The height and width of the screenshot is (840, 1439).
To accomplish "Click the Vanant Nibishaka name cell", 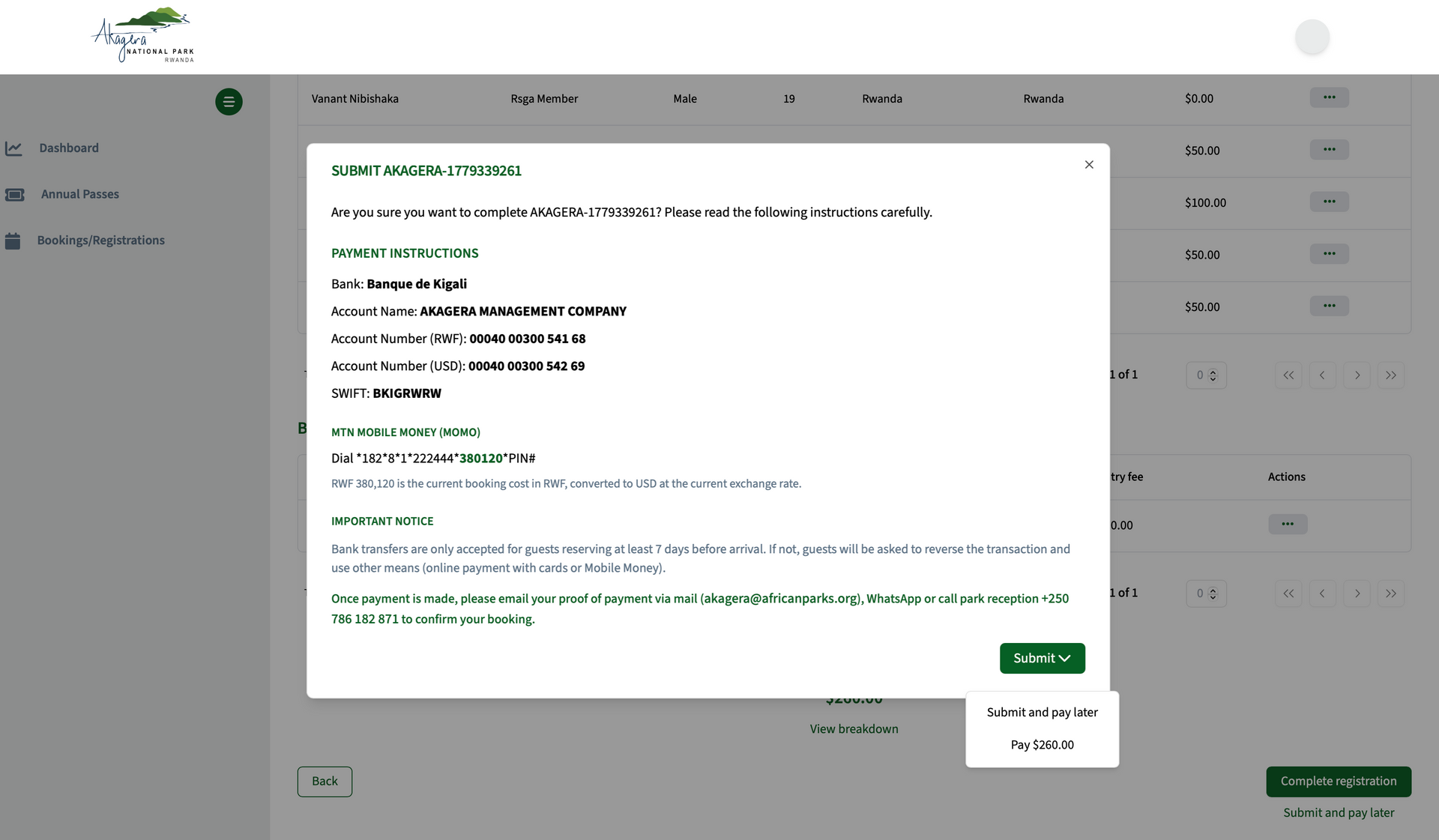I will [x=355, y=99].
